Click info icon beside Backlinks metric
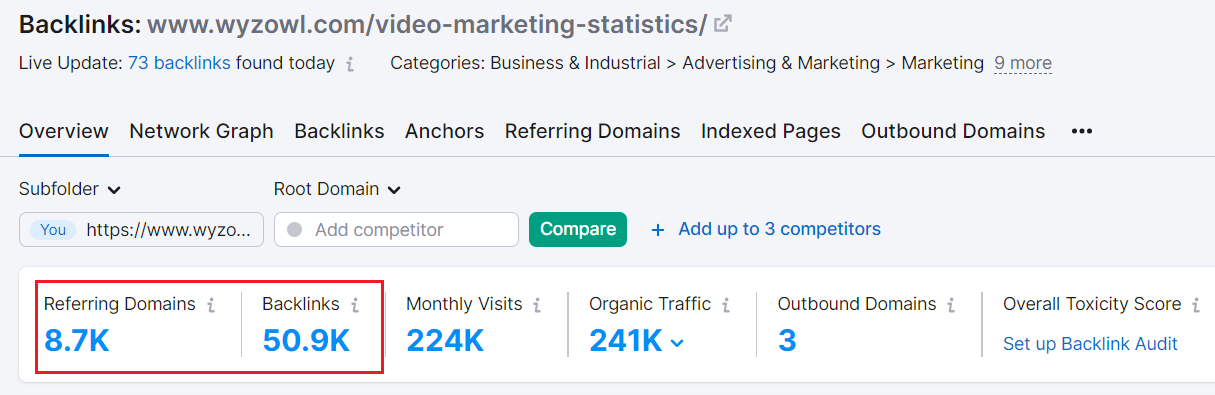 click(355, 305)
